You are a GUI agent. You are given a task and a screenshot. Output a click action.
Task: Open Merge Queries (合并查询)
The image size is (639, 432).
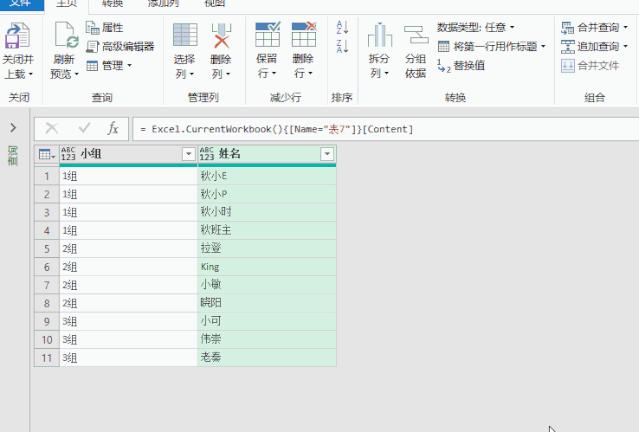(x=594, y=28)
